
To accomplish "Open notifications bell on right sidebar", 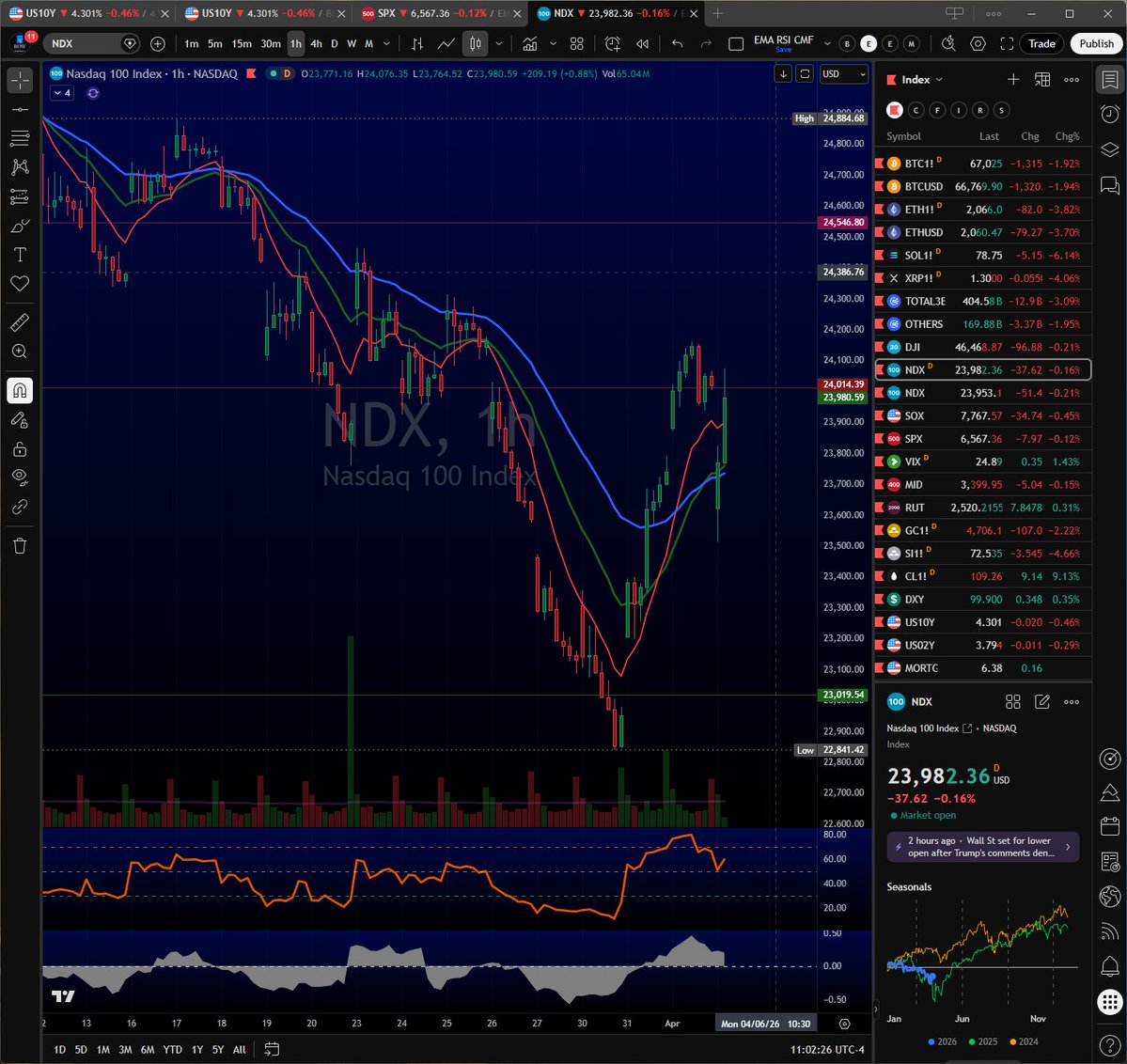I will (1110, 965).
